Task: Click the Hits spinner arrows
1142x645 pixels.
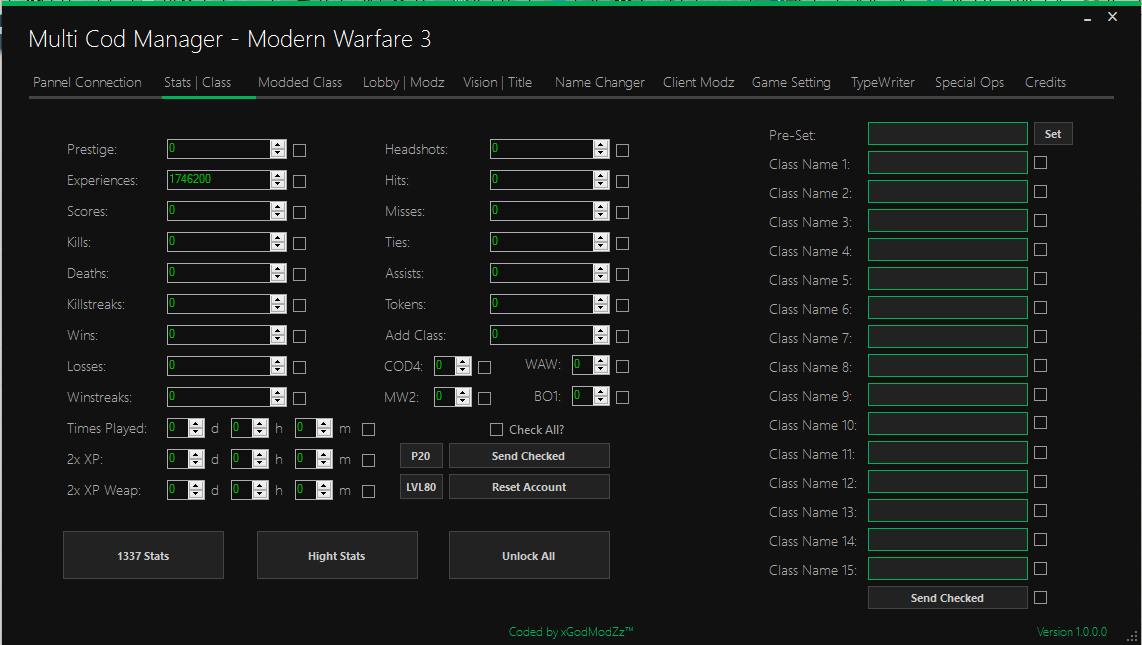Action: click(601, 180)
